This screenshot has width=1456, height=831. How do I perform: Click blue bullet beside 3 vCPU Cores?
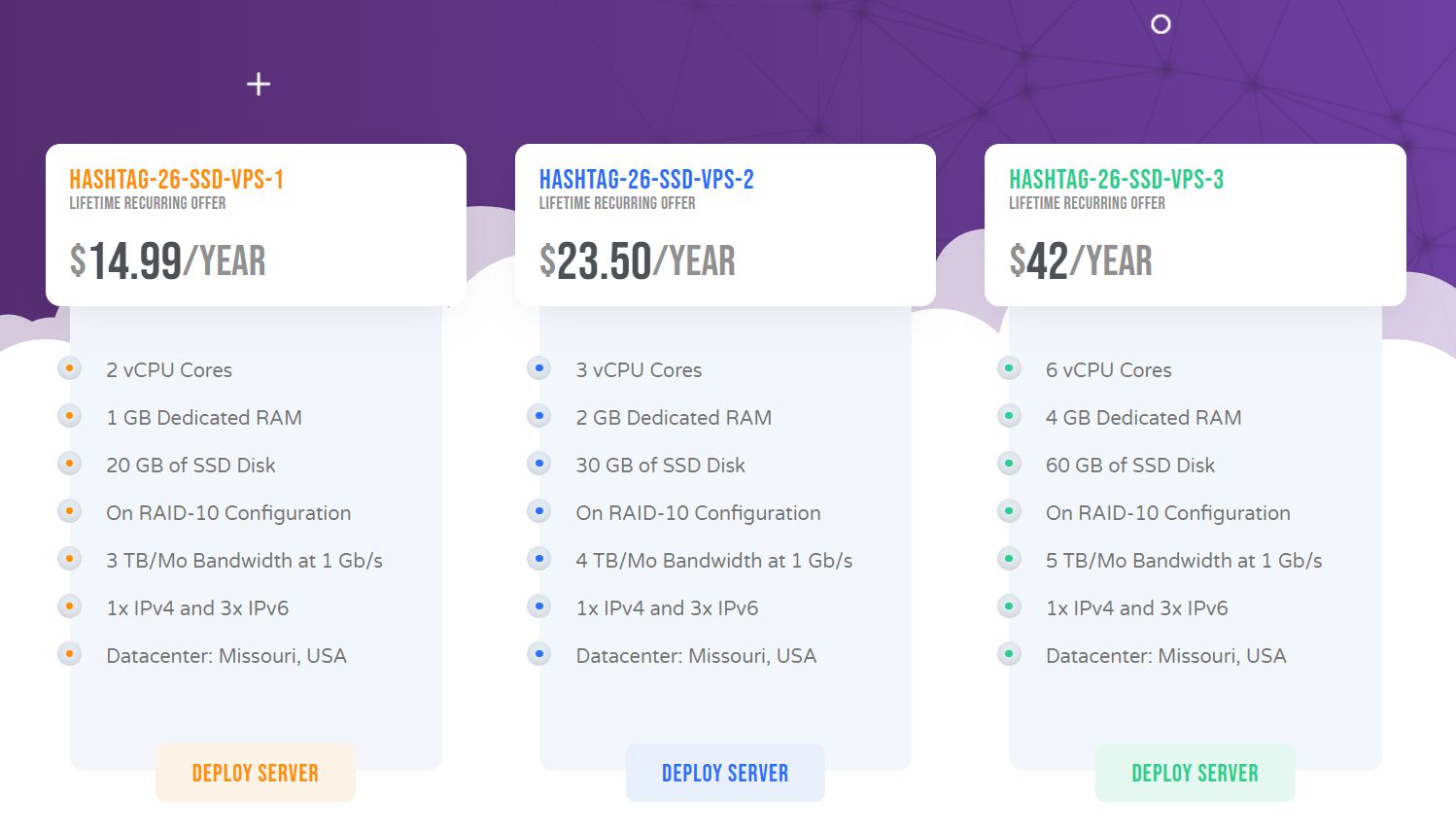pyautogui.click(x=539, y=368)
